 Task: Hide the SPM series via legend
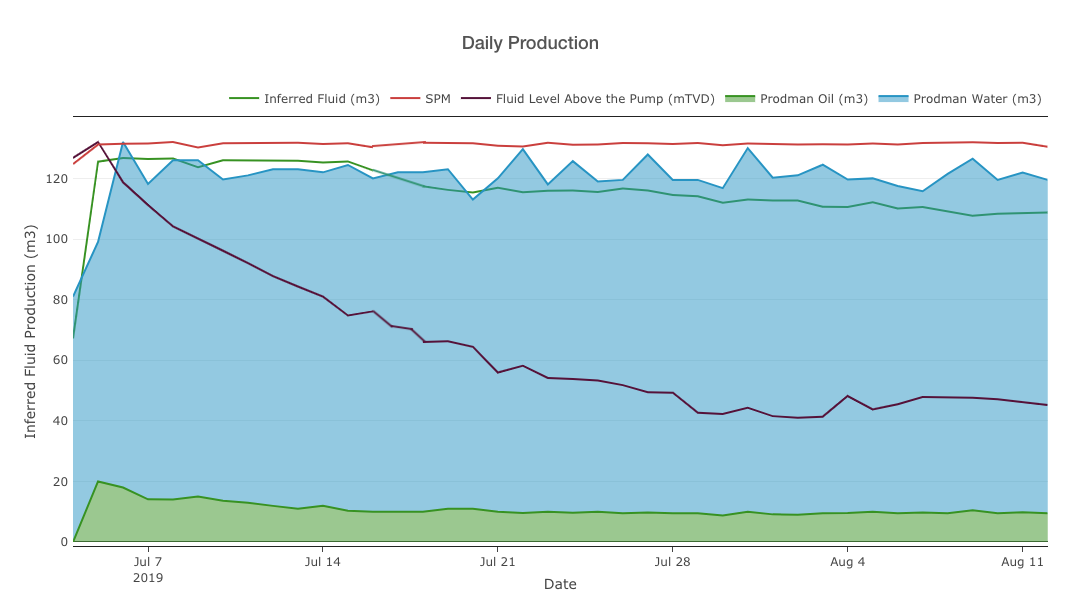tap(437, 99)
